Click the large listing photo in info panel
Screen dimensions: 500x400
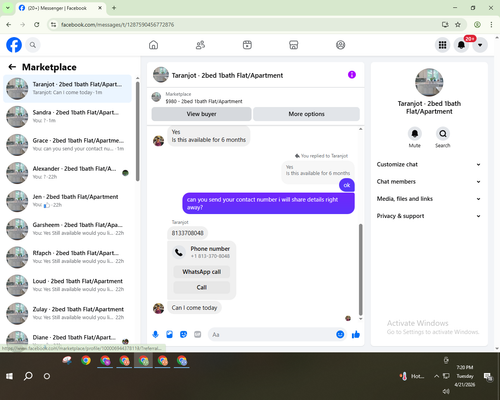pyautogui.click(x=429, y=82)
